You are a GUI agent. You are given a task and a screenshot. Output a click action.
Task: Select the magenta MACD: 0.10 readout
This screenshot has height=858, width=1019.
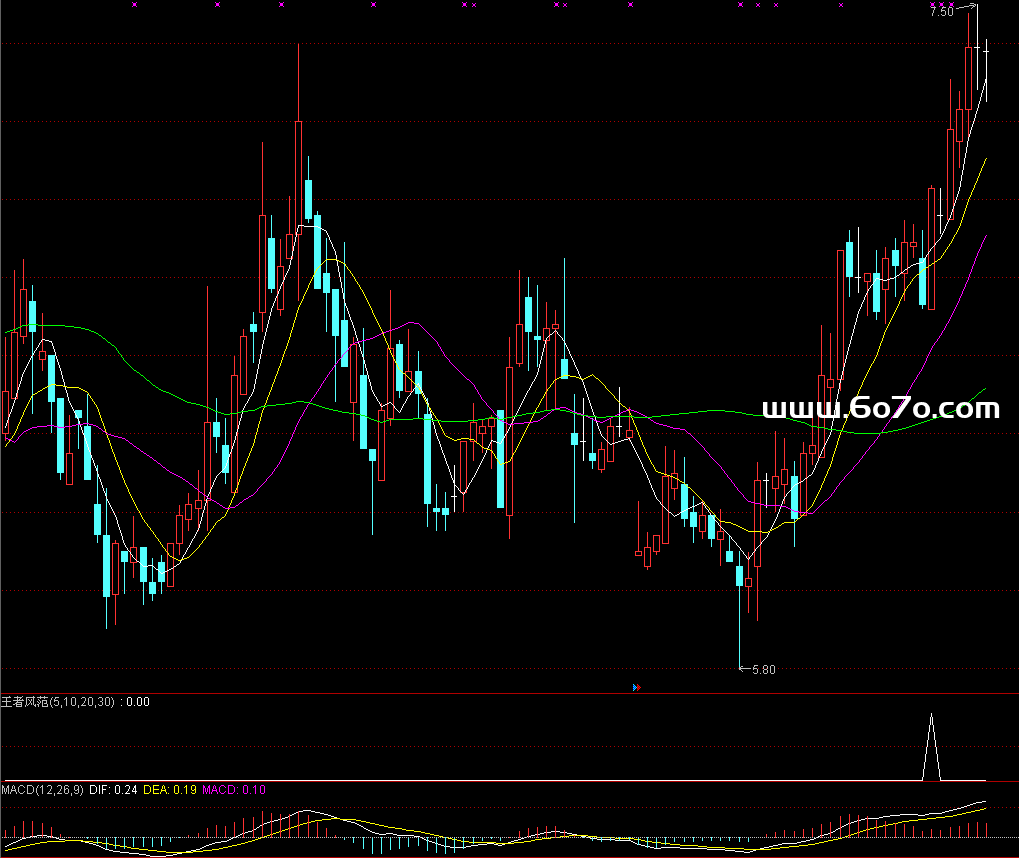(235, 790)
